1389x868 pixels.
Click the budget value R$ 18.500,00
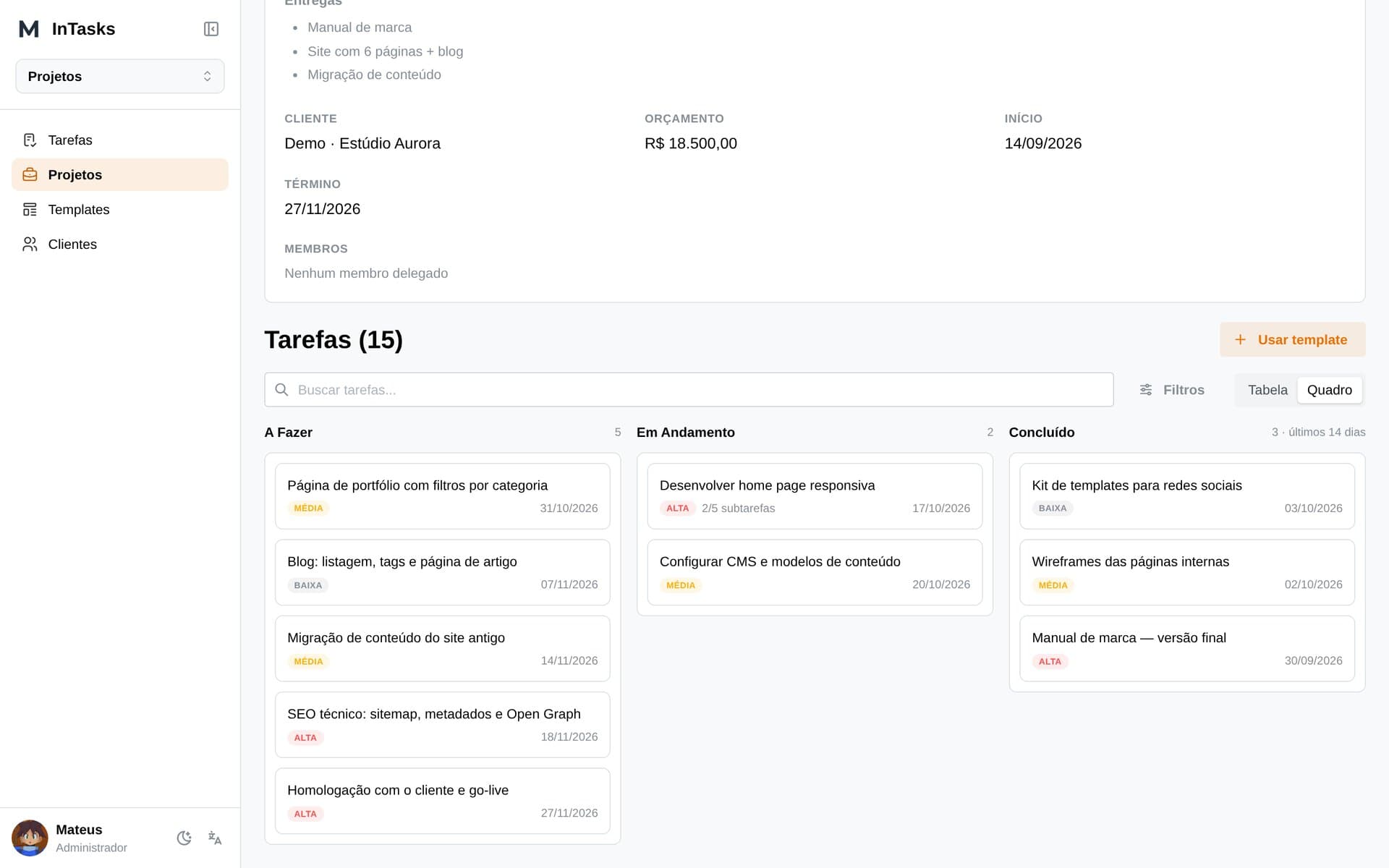click(691, 143)
